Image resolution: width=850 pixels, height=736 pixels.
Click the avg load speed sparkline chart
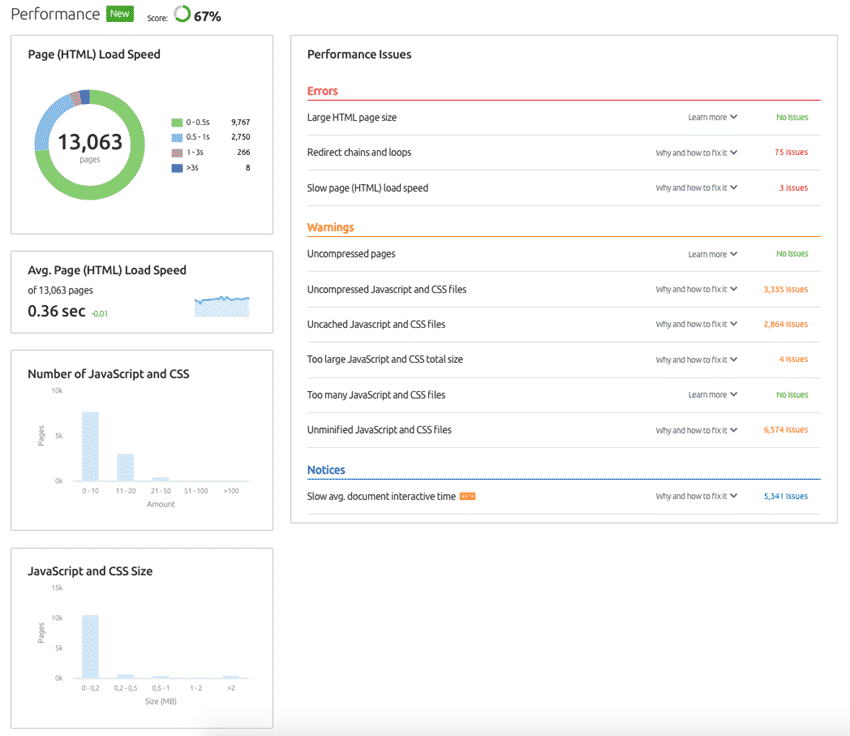coord(222,306)
